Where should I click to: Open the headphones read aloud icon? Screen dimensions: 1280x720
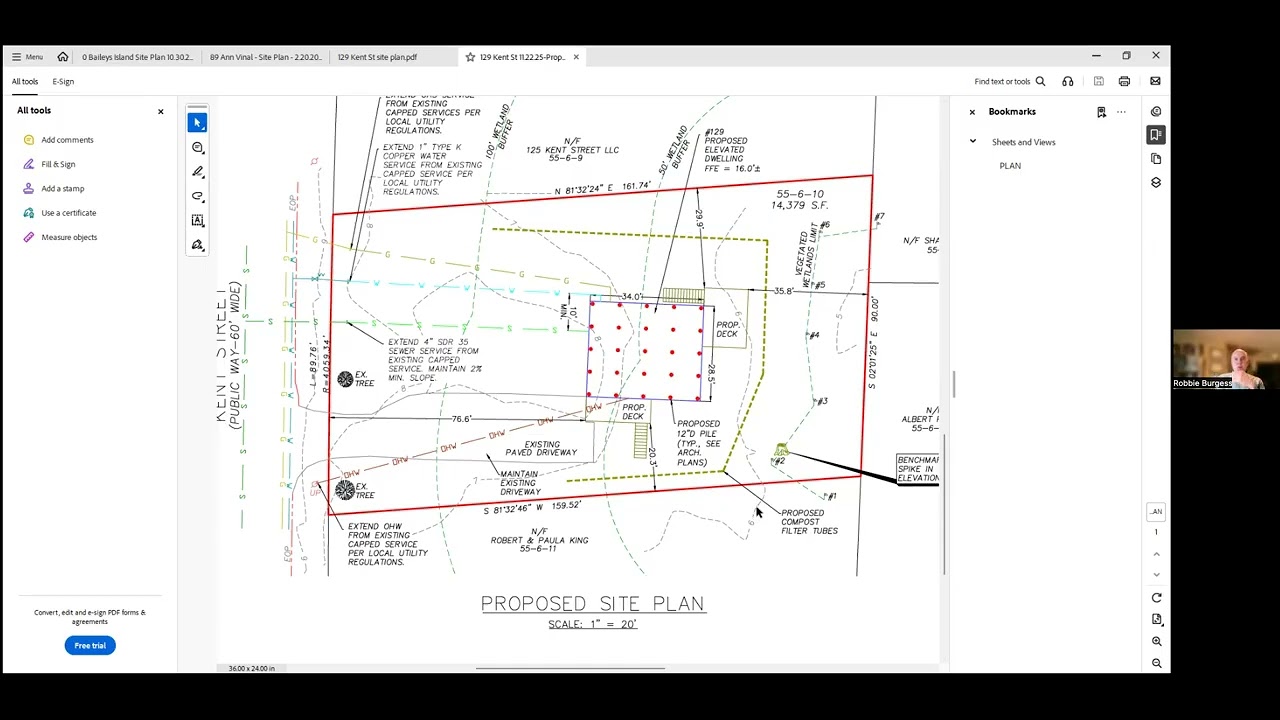(x=1068, y=81)
